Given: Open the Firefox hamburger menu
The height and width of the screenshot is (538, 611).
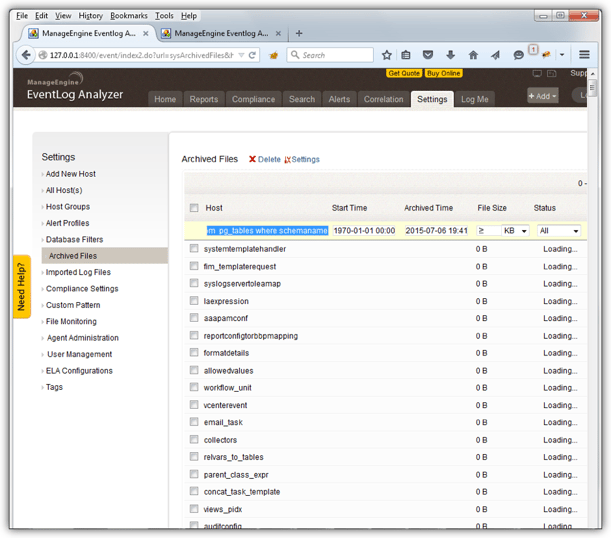Looking at the screenshot, I should (x=585, y=55).
